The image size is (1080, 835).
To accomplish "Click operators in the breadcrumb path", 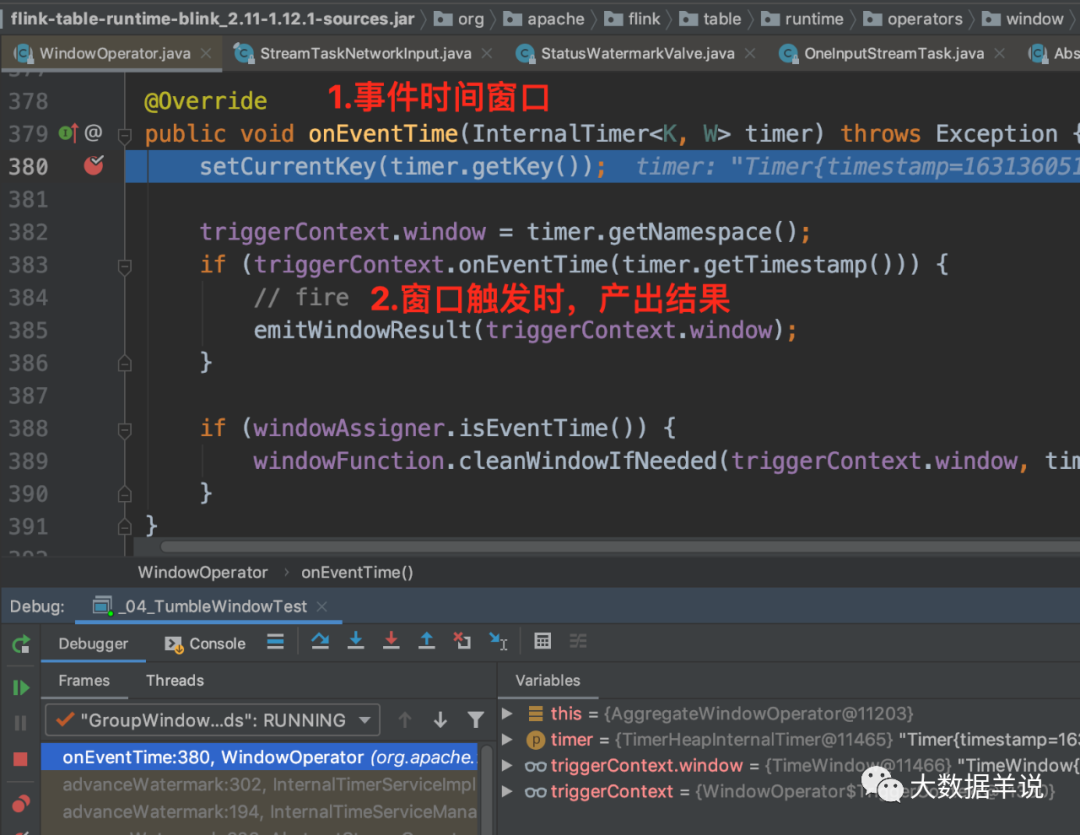I will pos(925,18).
